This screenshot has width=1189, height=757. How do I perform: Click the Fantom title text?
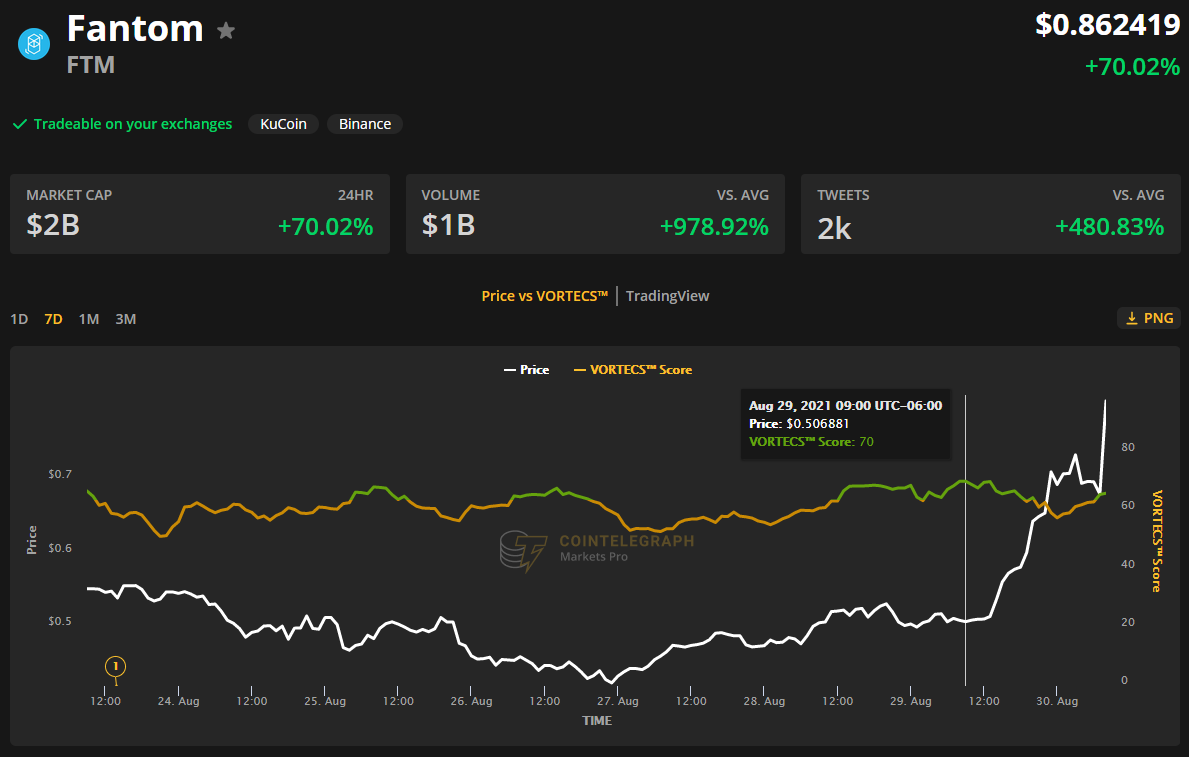click(135, 30)
